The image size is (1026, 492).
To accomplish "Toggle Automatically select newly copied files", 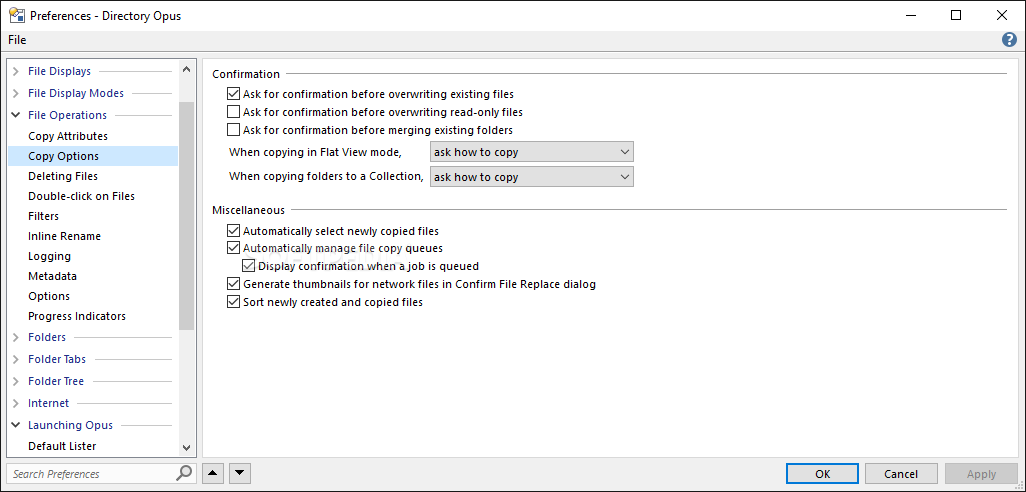I will (234, 230).
